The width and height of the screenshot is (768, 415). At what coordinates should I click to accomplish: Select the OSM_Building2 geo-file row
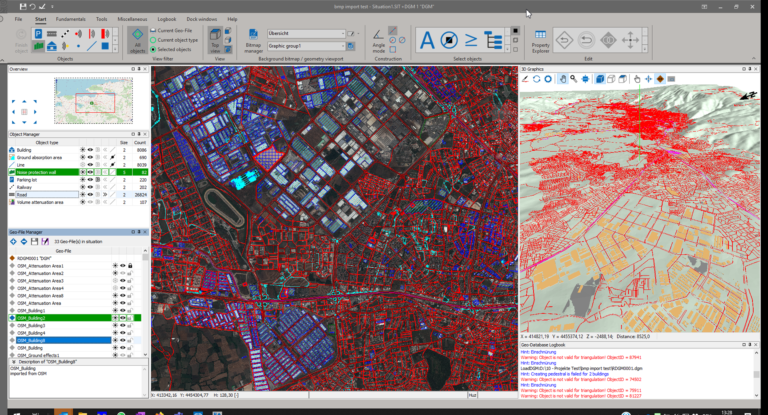point(75,318)
